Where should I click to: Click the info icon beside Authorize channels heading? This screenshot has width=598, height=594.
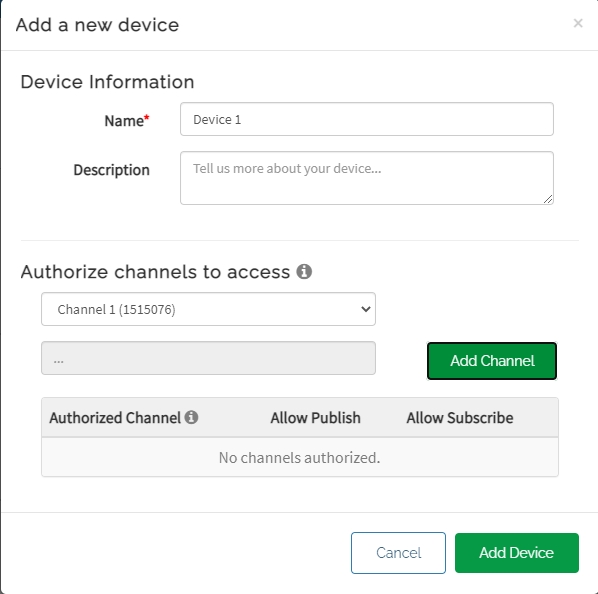[304, 272]
